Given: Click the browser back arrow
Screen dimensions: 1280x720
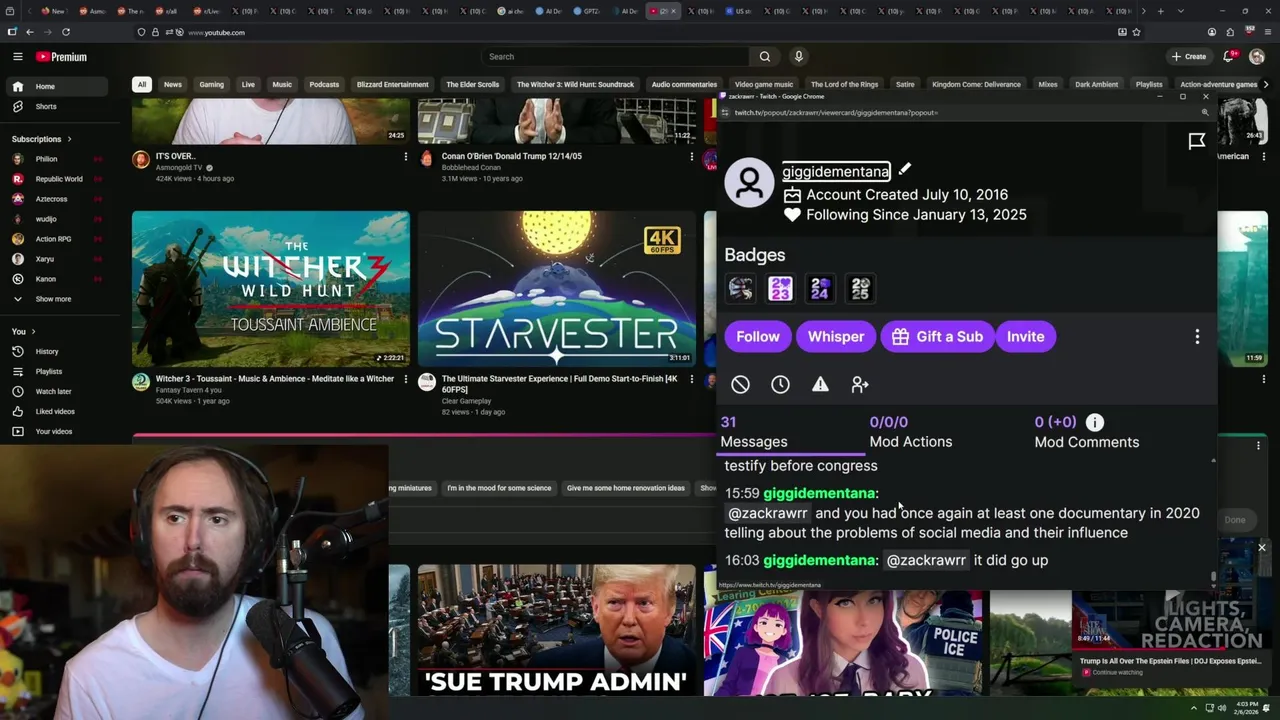Looking at the screenshot, I should tap(30, 32).
